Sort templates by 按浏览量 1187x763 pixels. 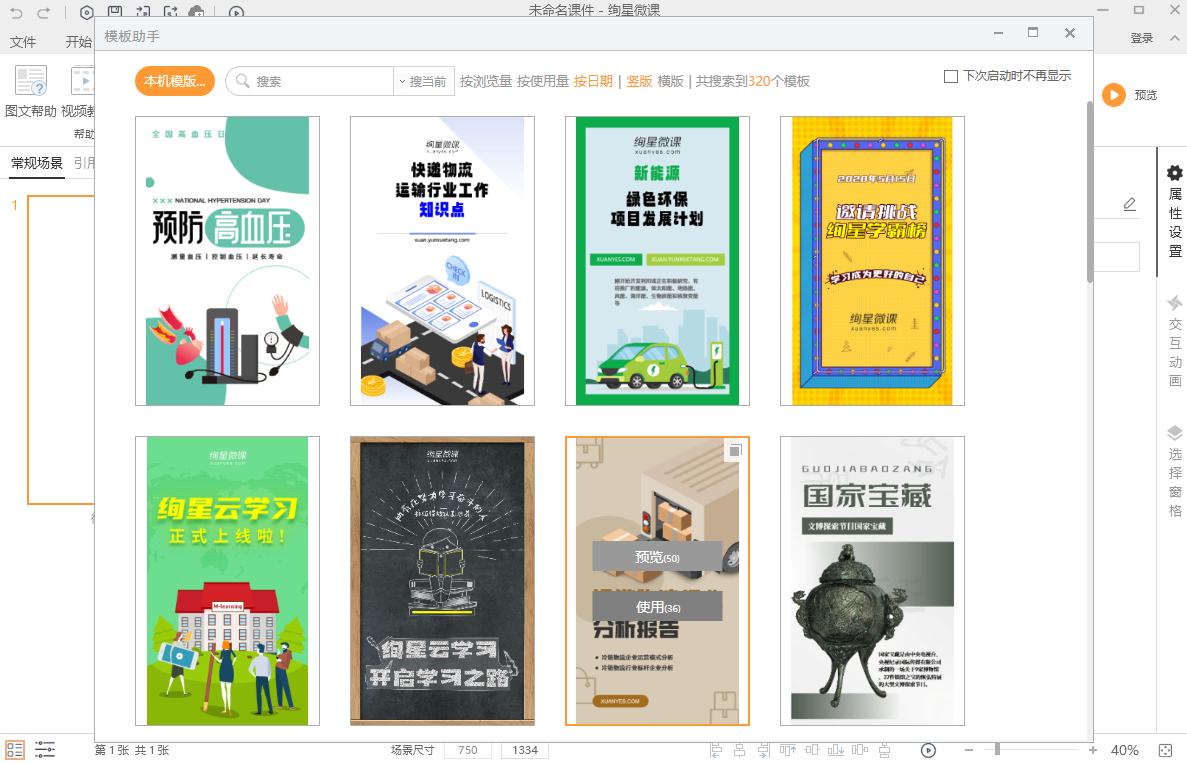[x=486, y=82]
